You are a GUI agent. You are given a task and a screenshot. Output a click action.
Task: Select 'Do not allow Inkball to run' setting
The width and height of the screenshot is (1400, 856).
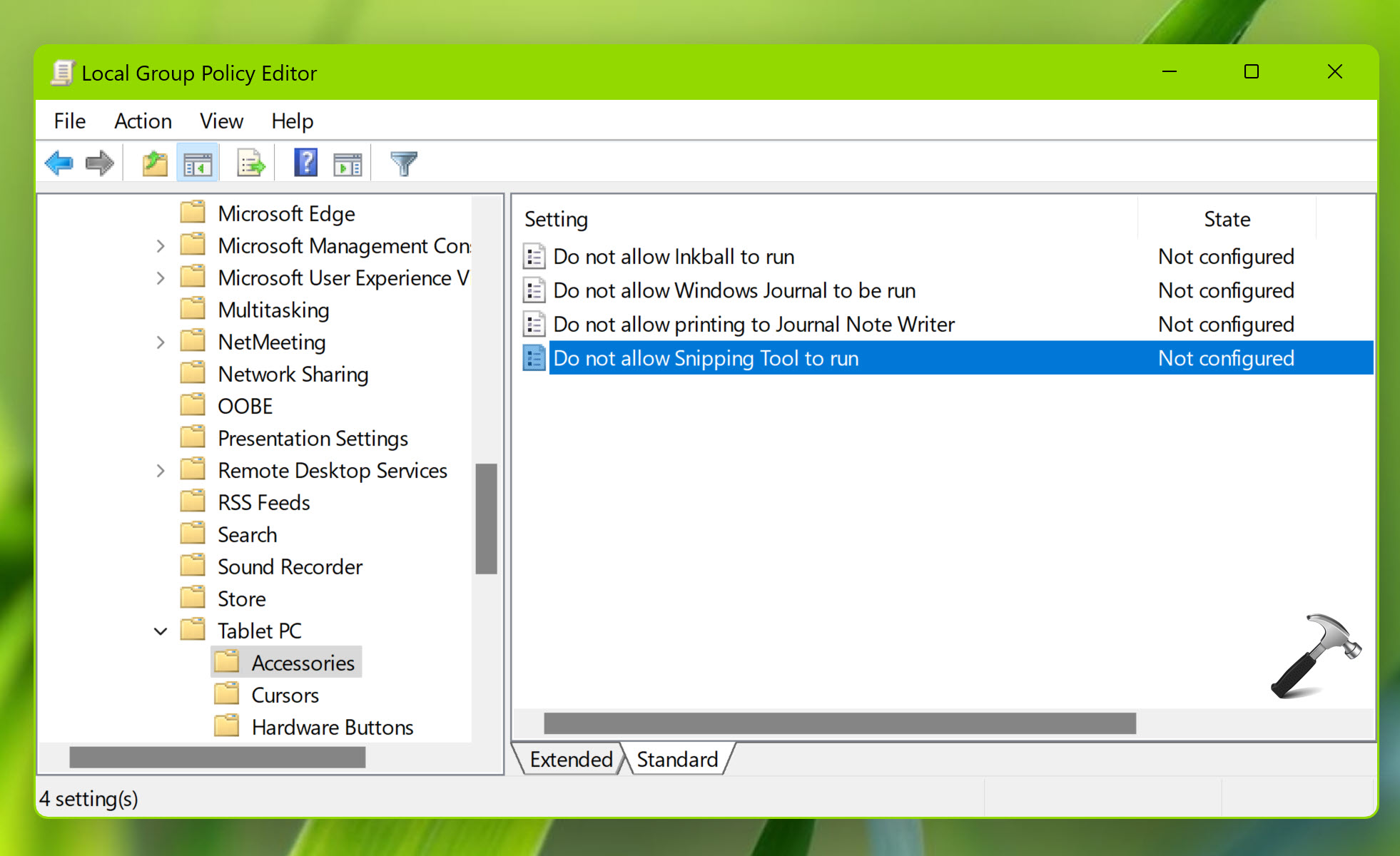pyautogui.click(x=675, y=258)
